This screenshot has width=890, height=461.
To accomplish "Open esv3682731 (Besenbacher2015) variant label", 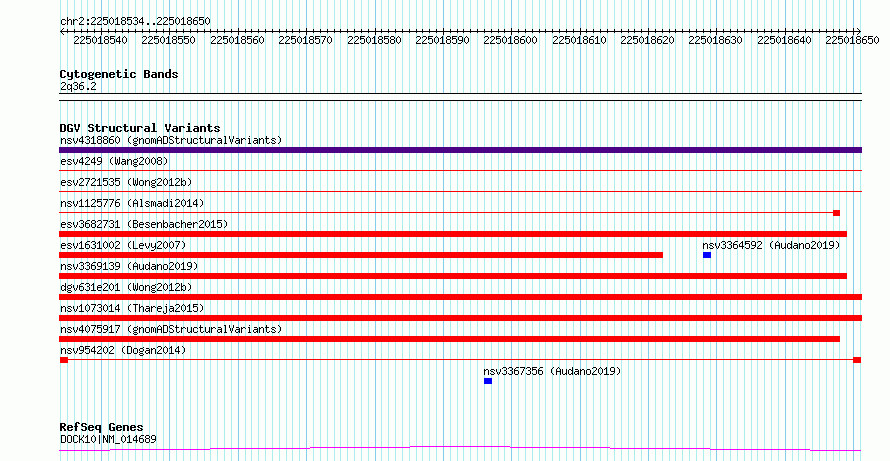I will pos(144,224).
